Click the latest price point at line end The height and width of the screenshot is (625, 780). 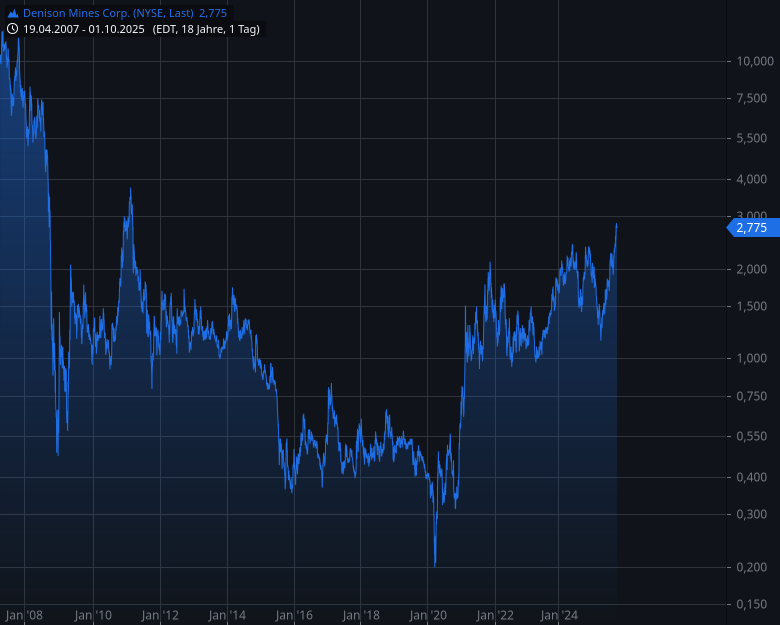tap(616, 225)
